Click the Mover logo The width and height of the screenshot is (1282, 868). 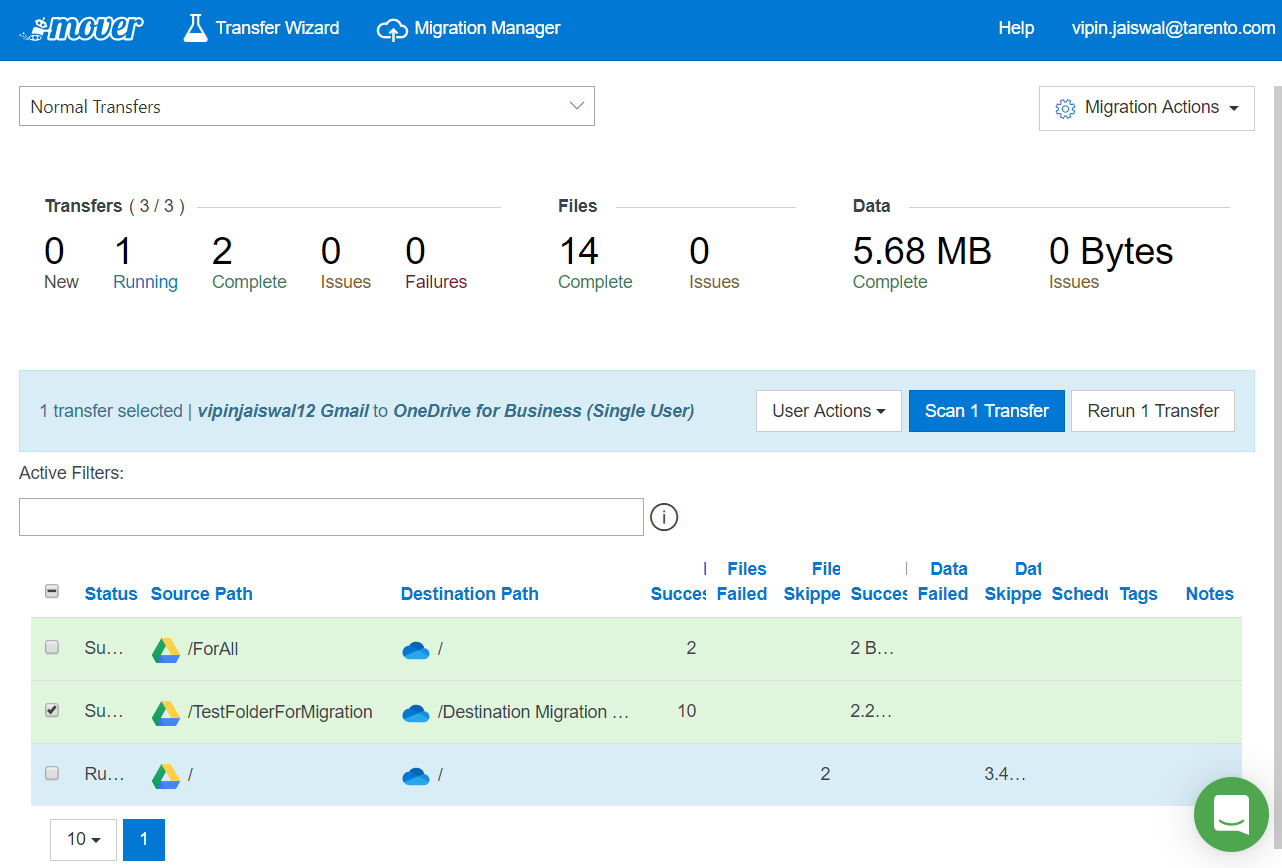point(80,27)
